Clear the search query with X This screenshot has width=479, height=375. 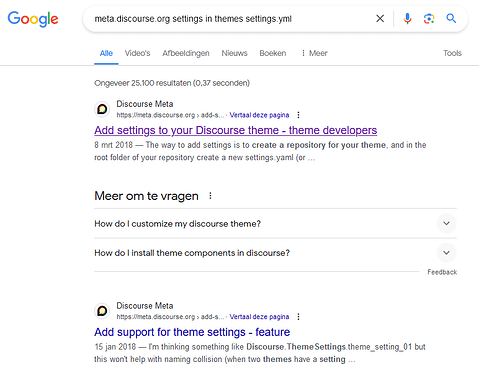380,19
